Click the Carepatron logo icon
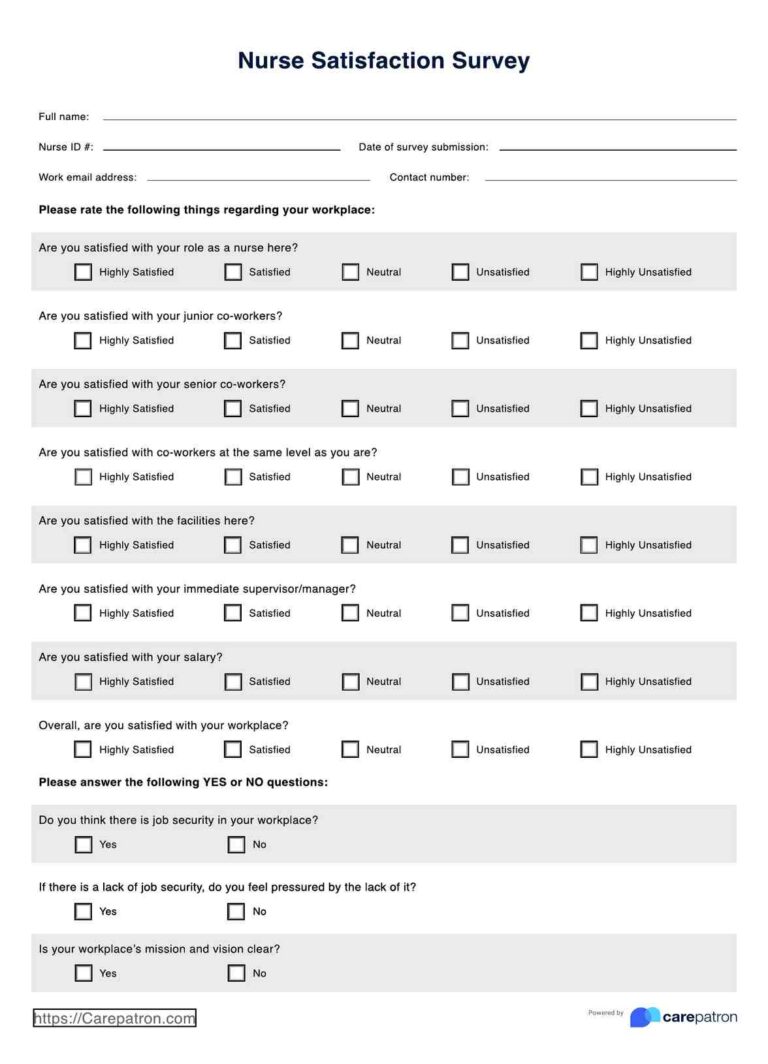The width and height of the screenshot is (768, 1064). (645, 1017)
